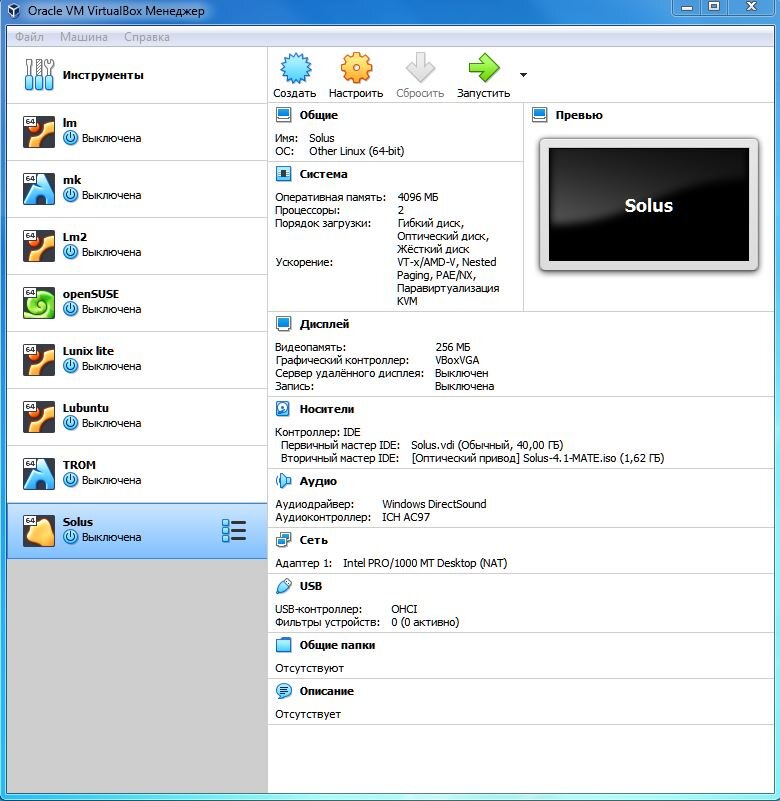This screenshot has height=801, width=780.
Task: Open the Система section header link
Action: click(323, 174)
